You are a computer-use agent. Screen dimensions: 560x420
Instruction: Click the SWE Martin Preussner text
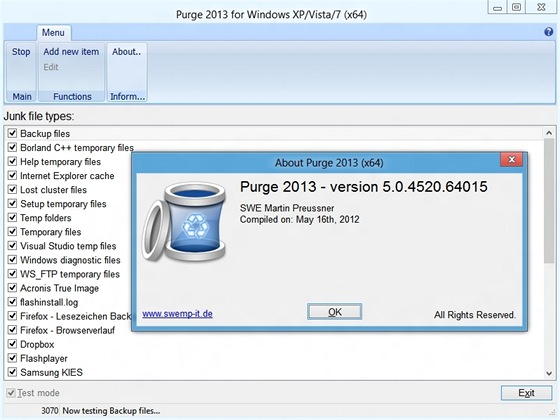(x=287, y=208)
